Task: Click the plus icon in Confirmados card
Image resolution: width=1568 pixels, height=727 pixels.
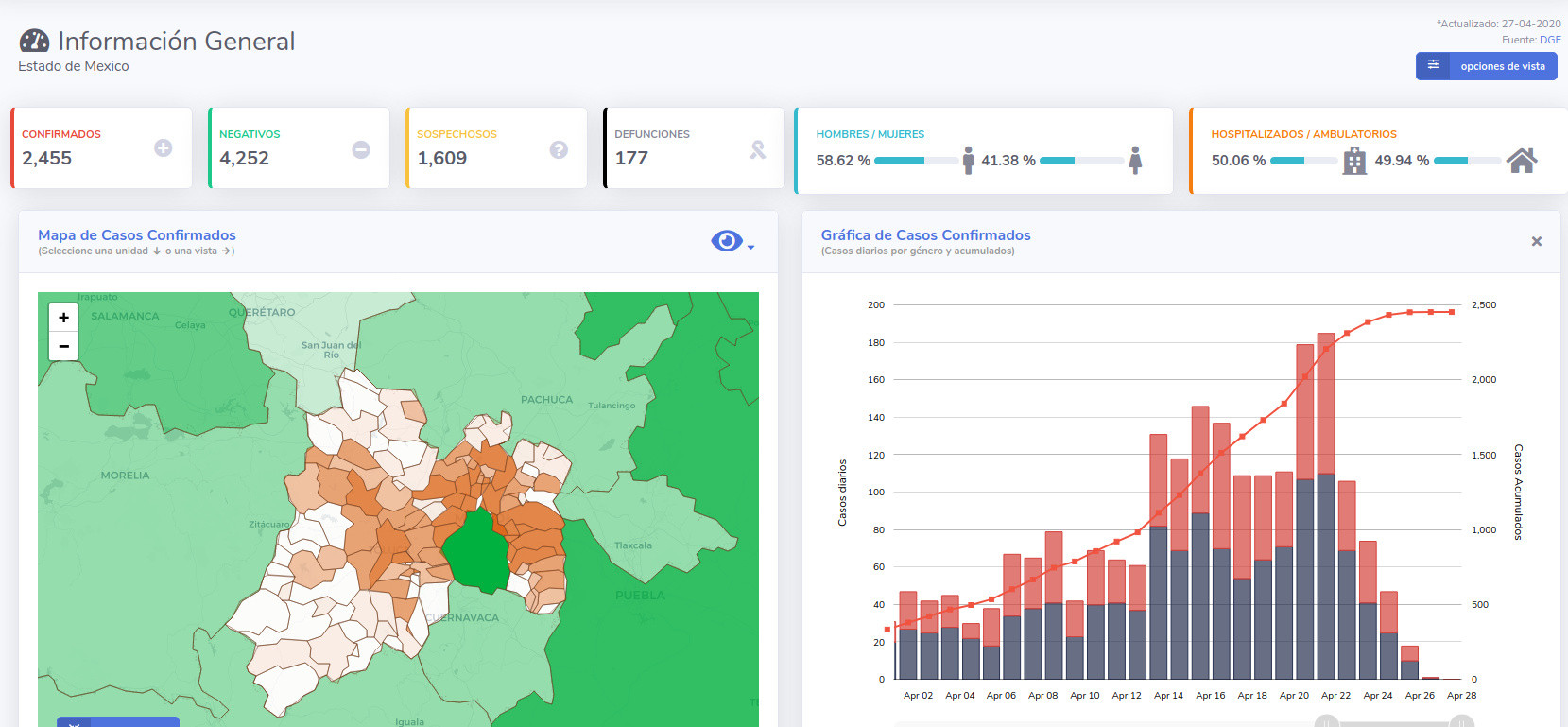Action: (x=164, y=148)
